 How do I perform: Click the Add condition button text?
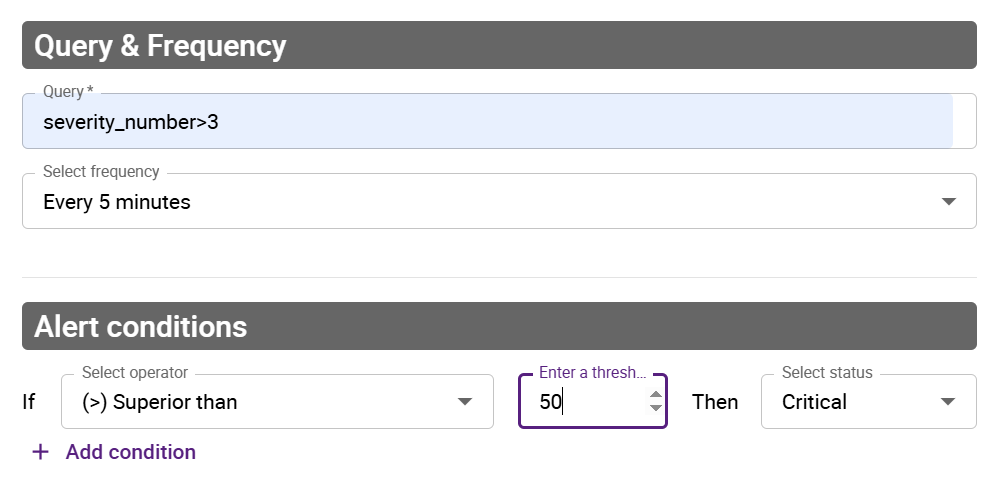coord(131,452)
